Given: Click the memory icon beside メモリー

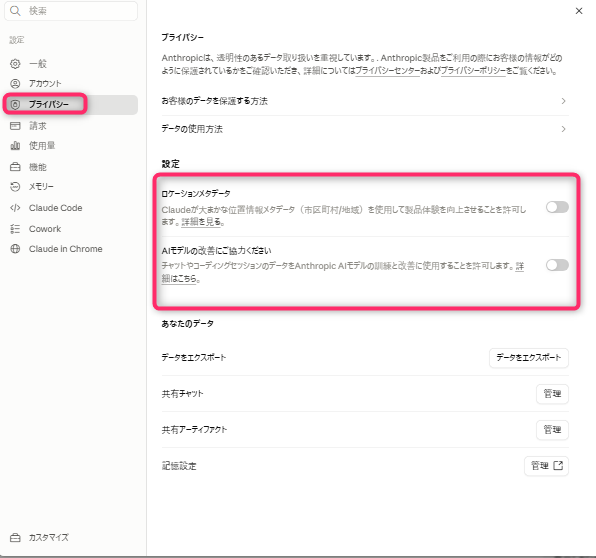Looking at the screenshot, I should coord(15,187).
